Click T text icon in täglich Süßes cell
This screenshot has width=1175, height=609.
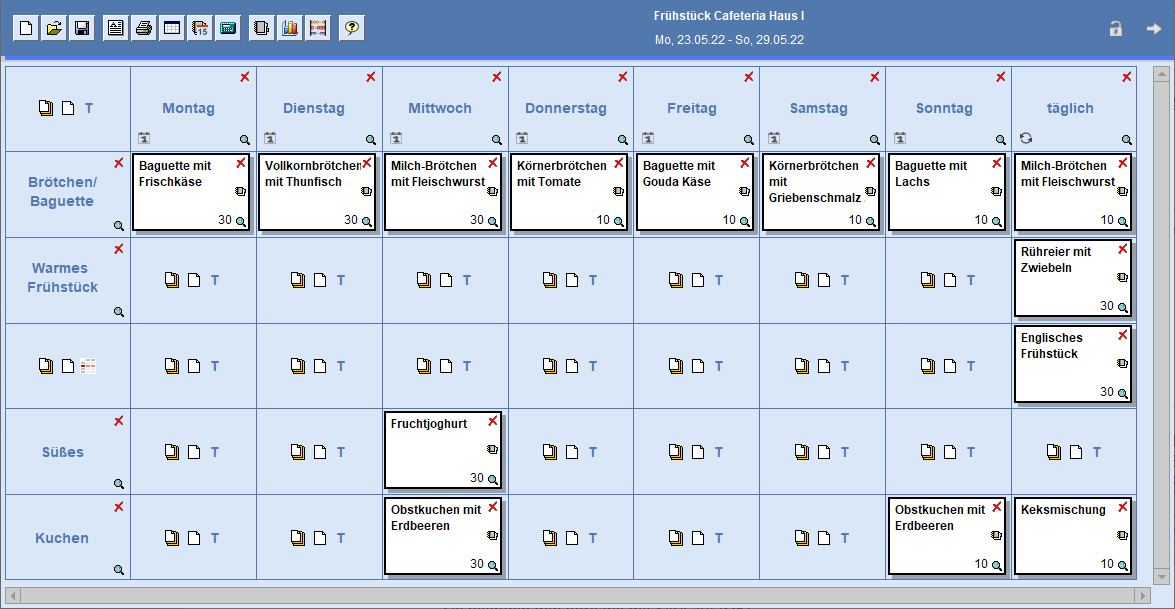coord(1096,452)
